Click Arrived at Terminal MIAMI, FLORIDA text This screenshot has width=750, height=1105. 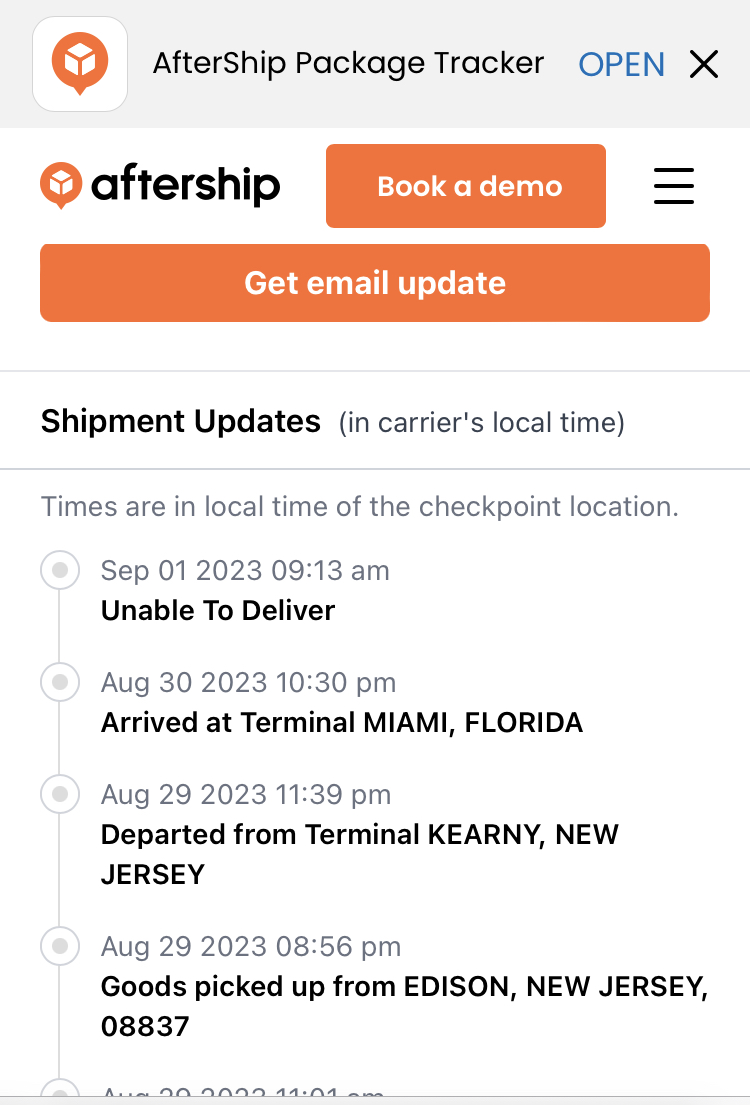(342, 722)
